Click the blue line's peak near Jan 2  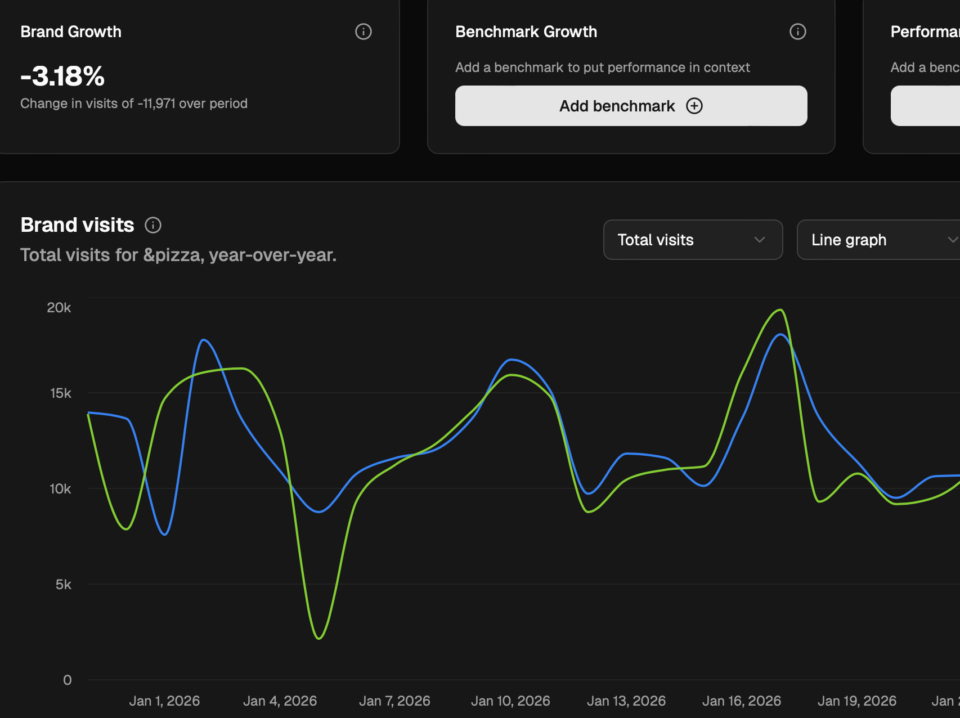pyautogui.click(x=203, y=340)
